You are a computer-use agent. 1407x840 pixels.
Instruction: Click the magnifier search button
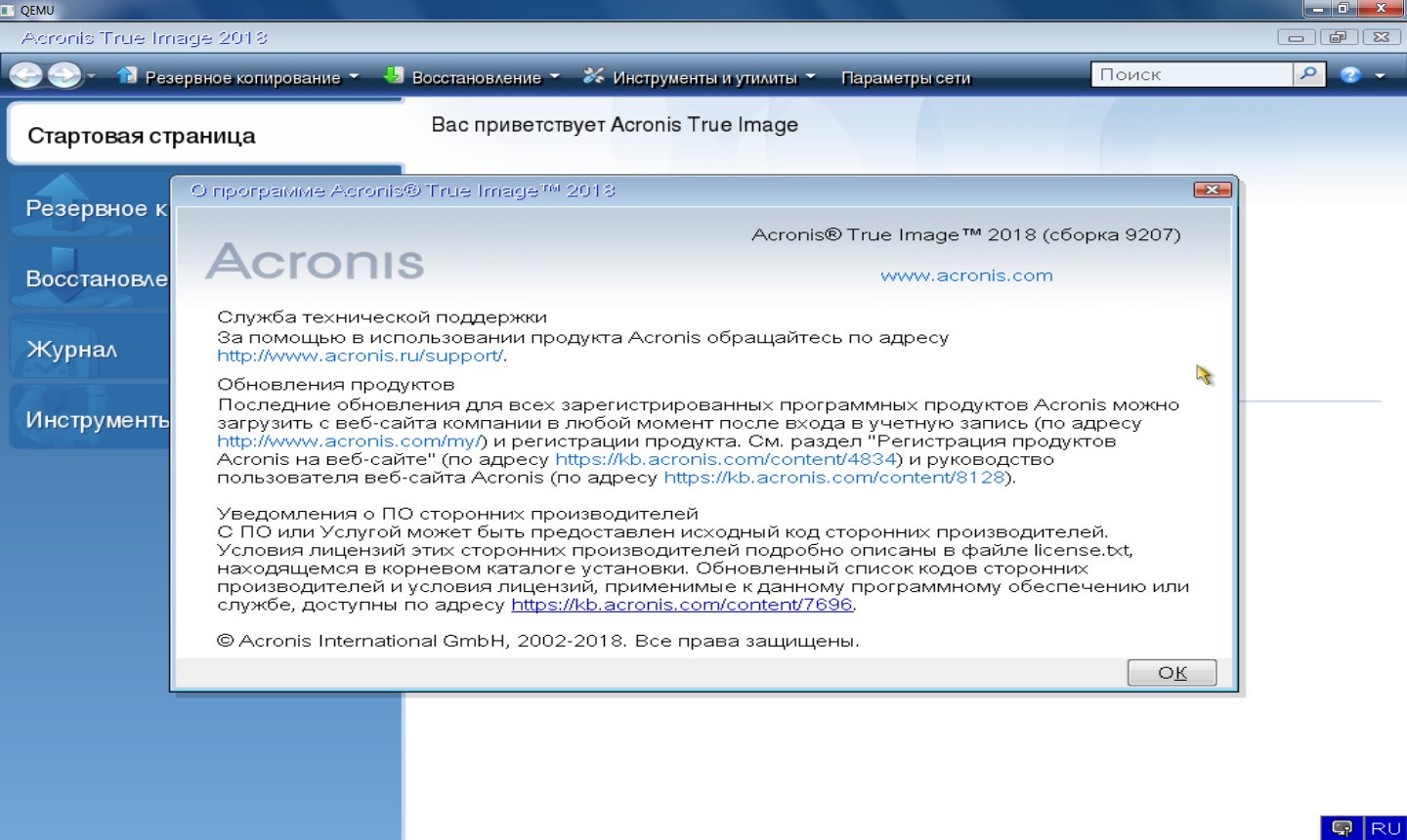pyautogui.click(x=1308, y=74)
